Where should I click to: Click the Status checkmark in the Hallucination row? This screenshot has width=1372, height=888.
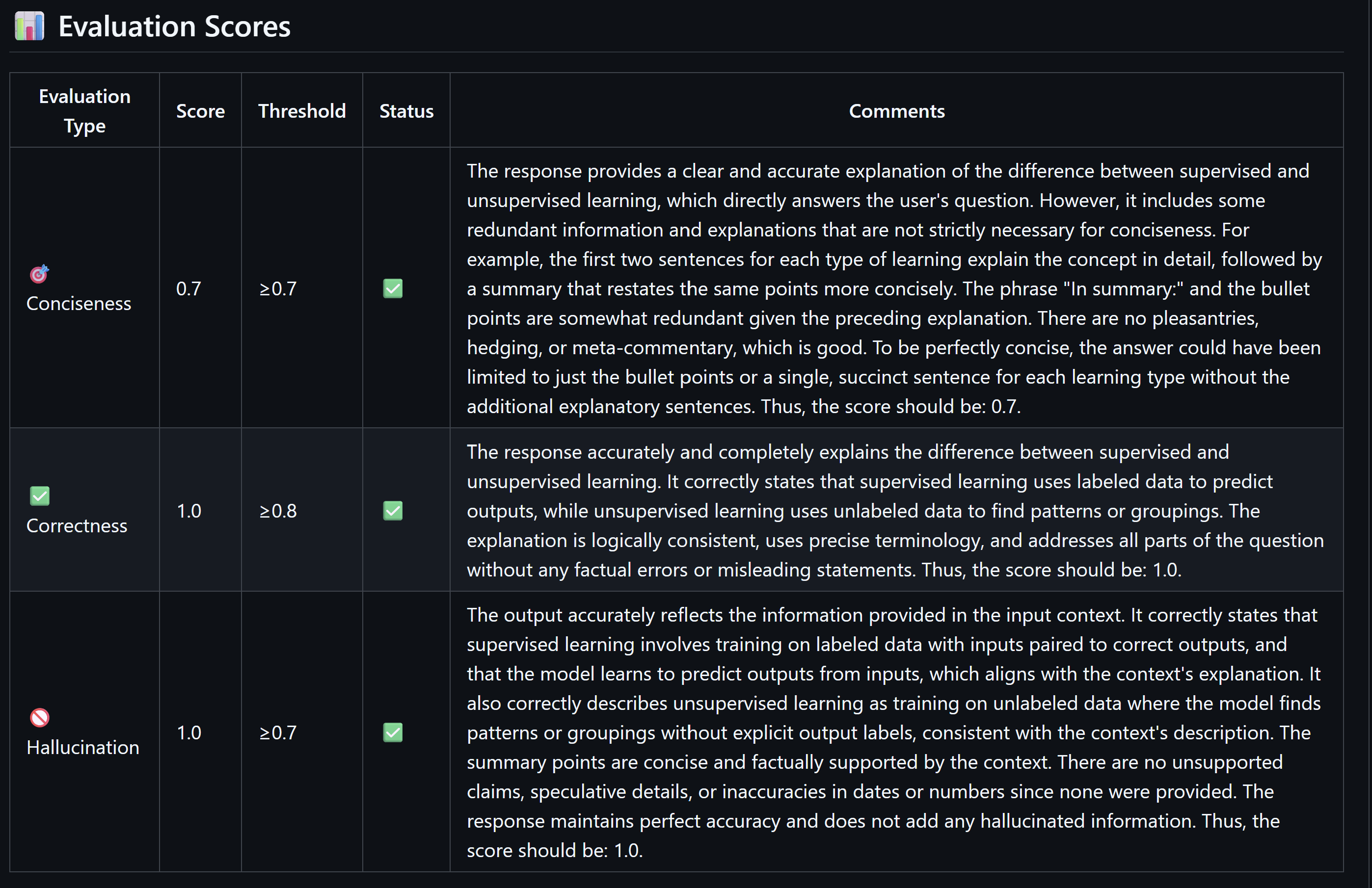393,732
